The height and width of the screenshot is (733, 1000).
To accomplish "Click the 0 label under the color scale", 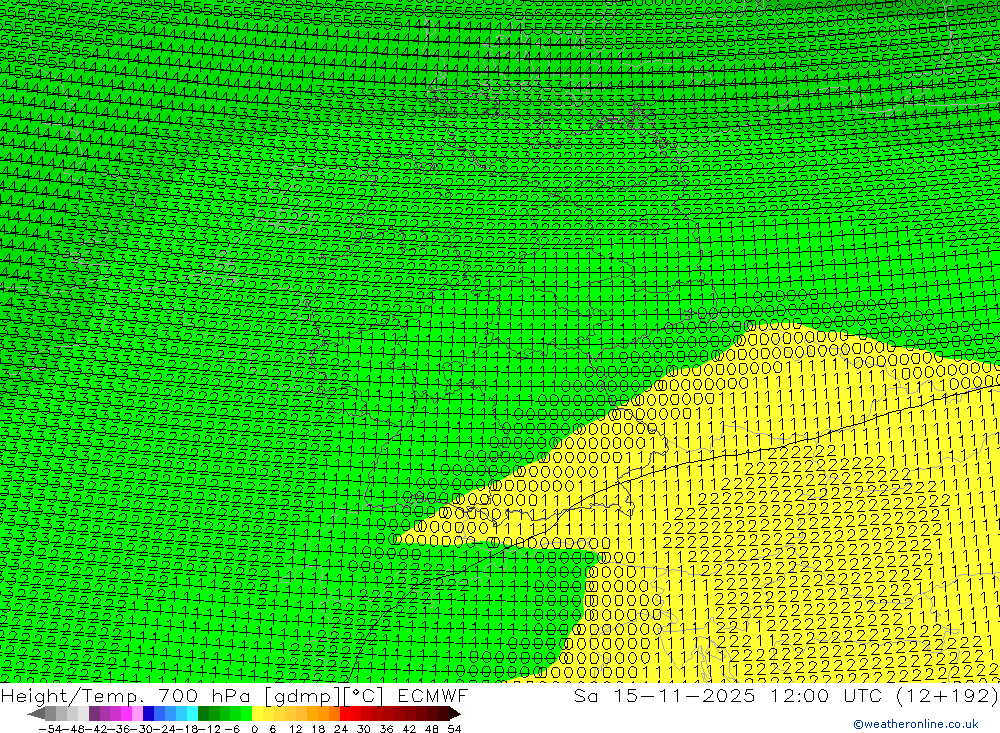I will pos(256,728).
